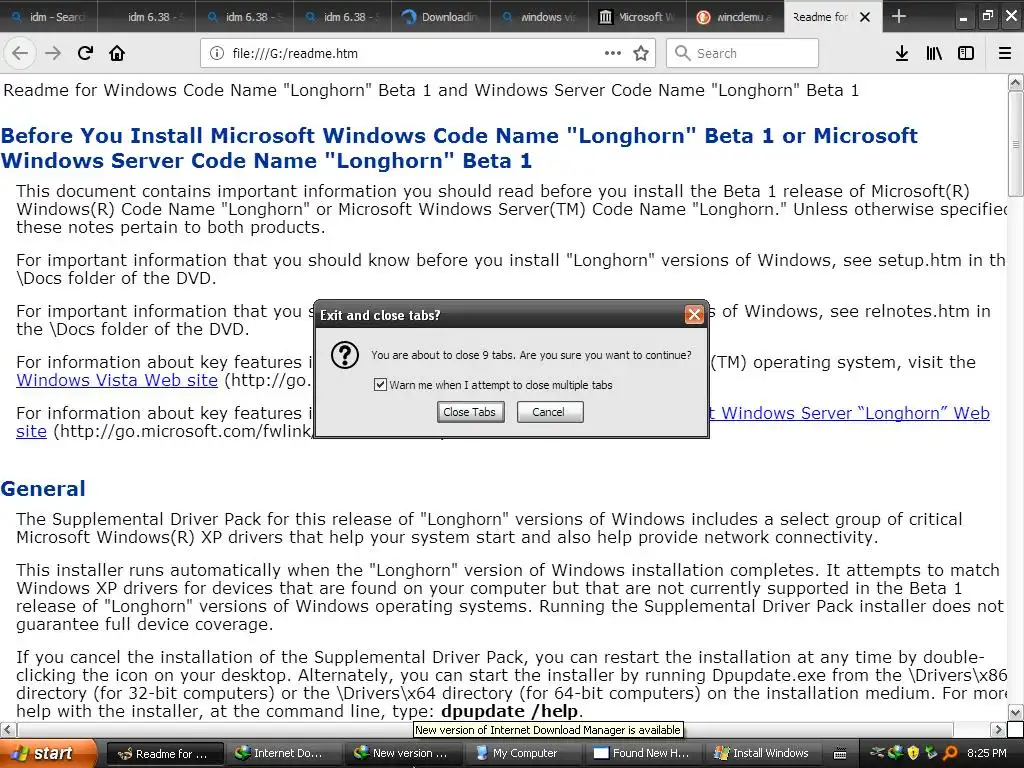Click the vertical scrollbar up arrow
This screenshot has height=768, width=1024.
(x=1016, y=83)
